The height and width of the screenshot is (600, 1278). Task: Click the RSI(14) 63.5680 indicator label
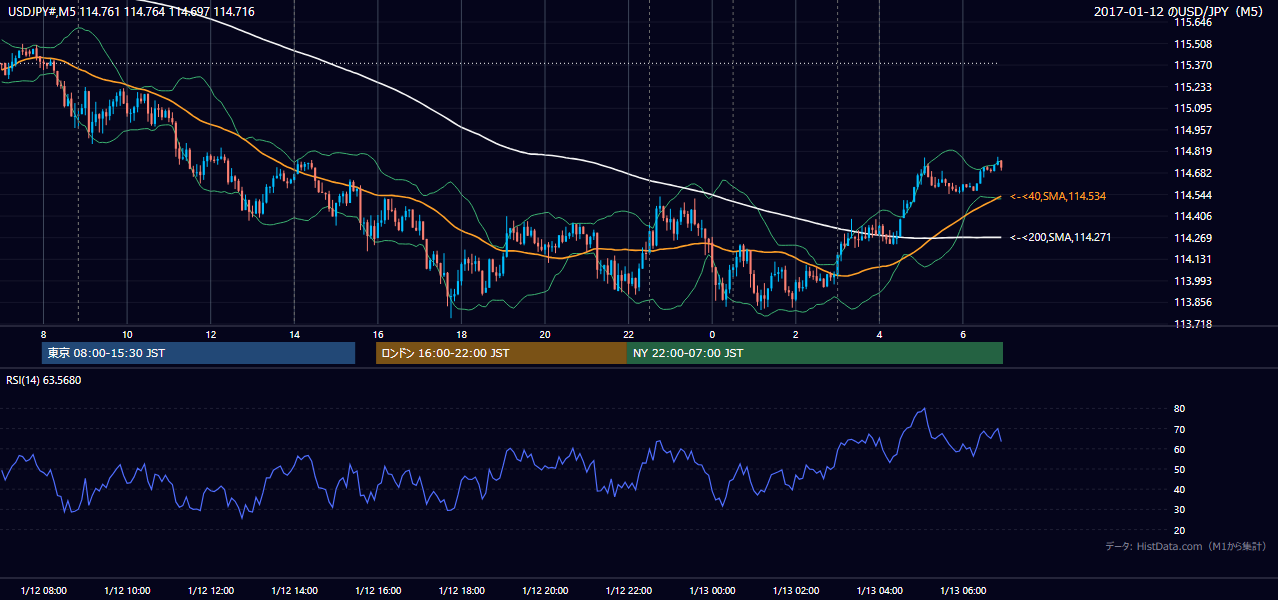(43, 380)
